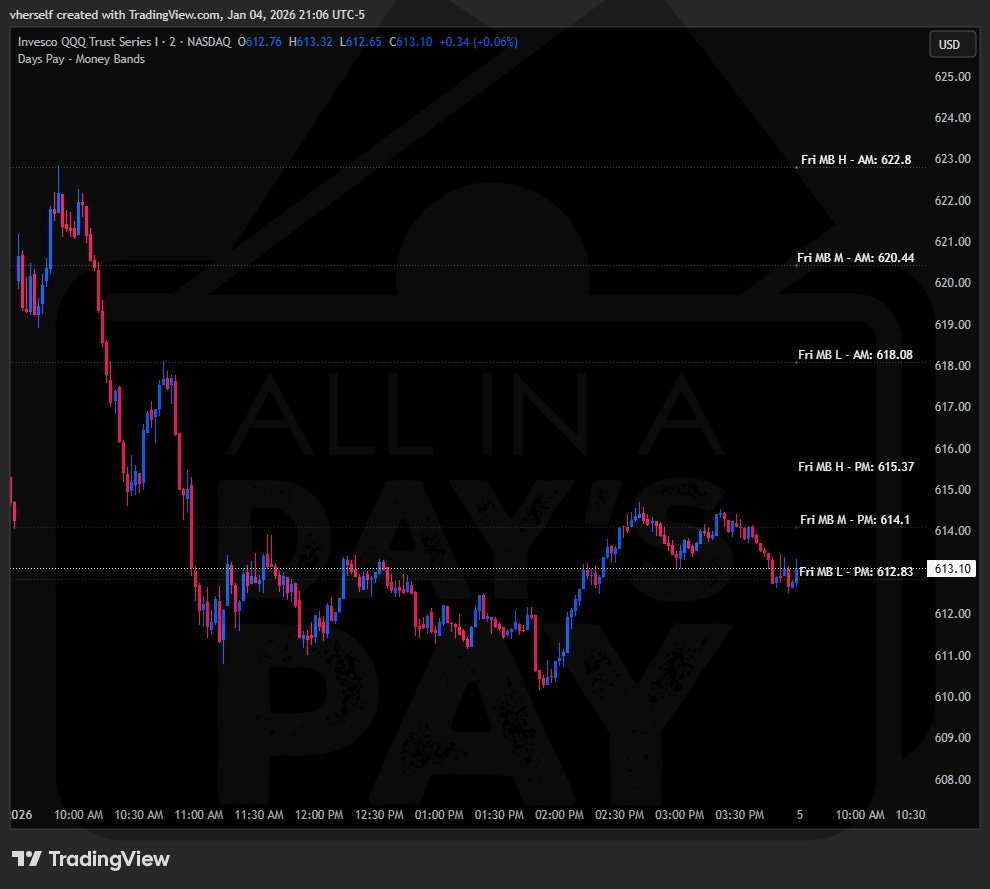Image resolution: width=990 pixels, height=889 pixels.
Task: Click the chart header created with TradingView.com
Action: pyautogui.click(x=187, y=15)
